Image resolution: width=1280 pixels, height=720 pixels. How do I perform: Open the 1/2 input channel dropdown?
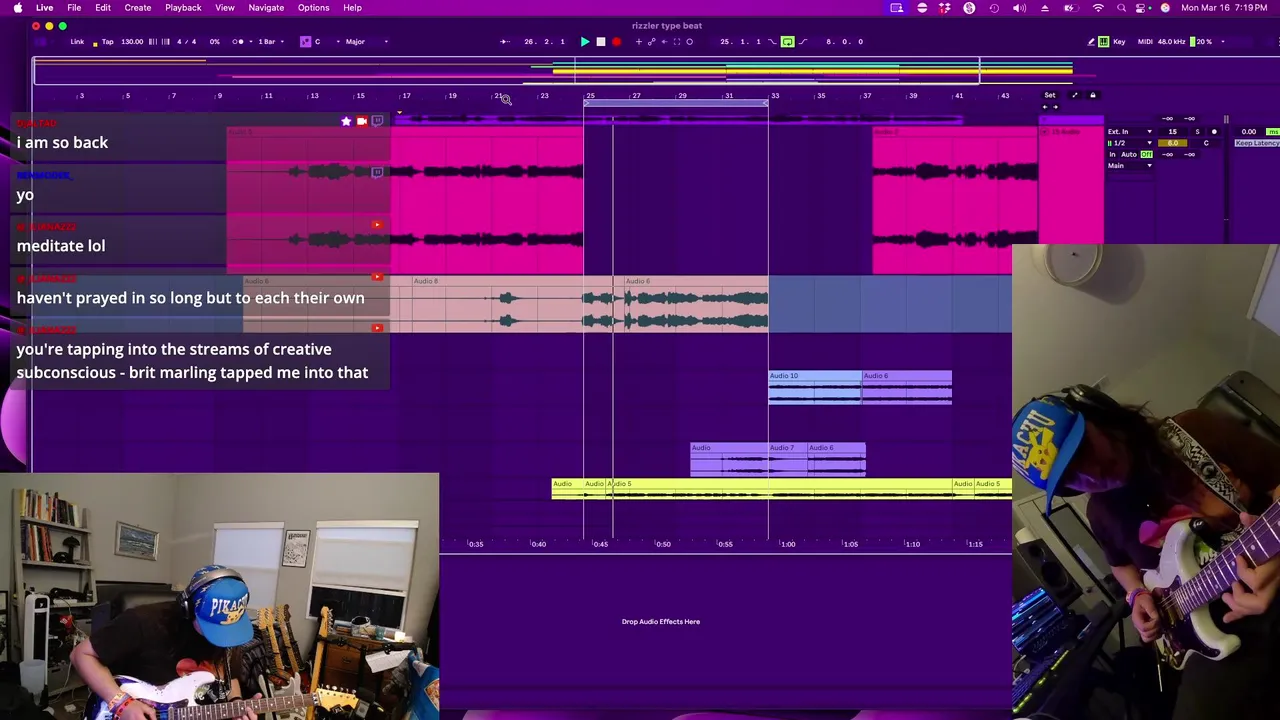(x=1130, y=143)
